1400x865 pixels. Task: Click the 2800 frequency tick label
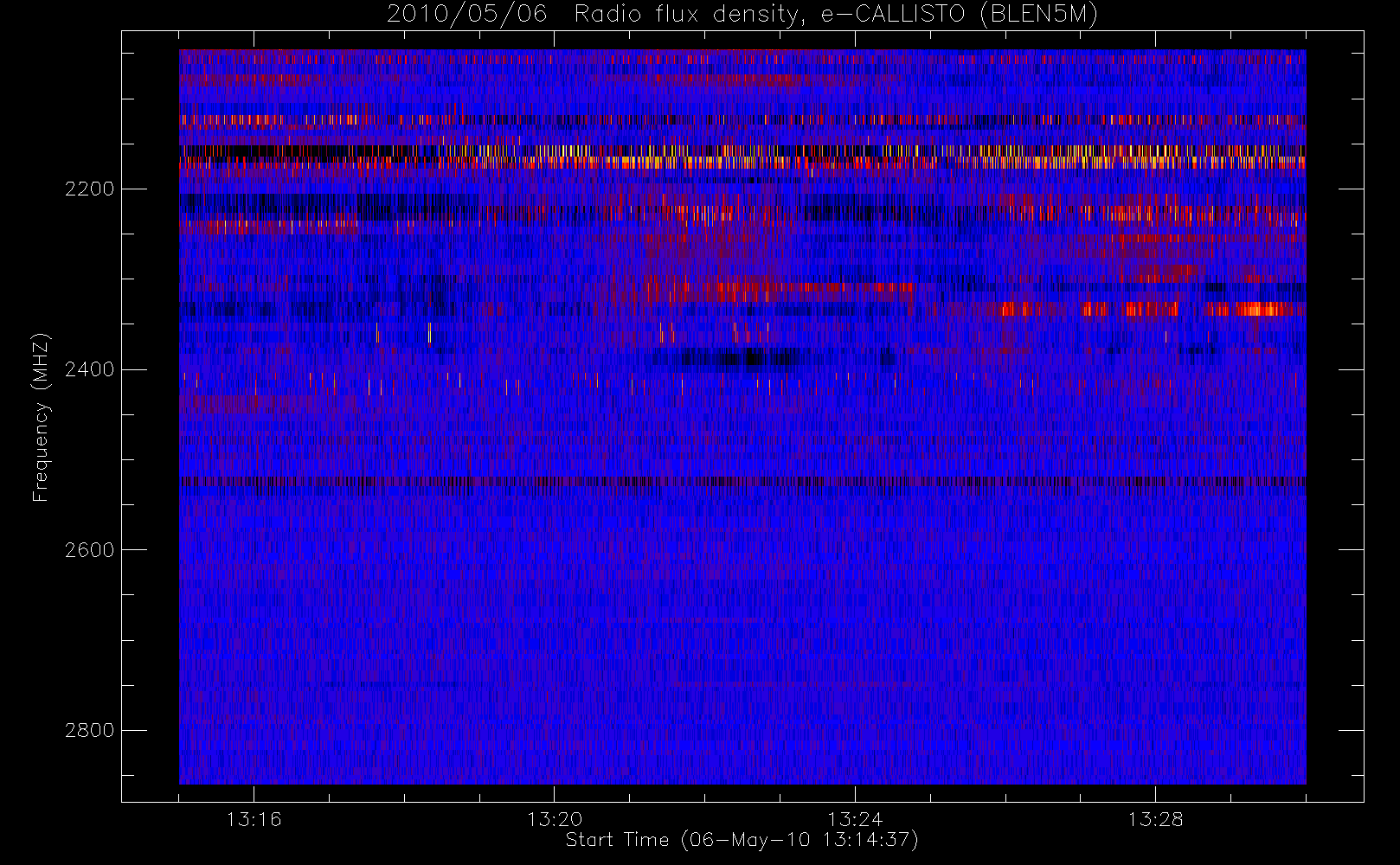pos(89,731)
